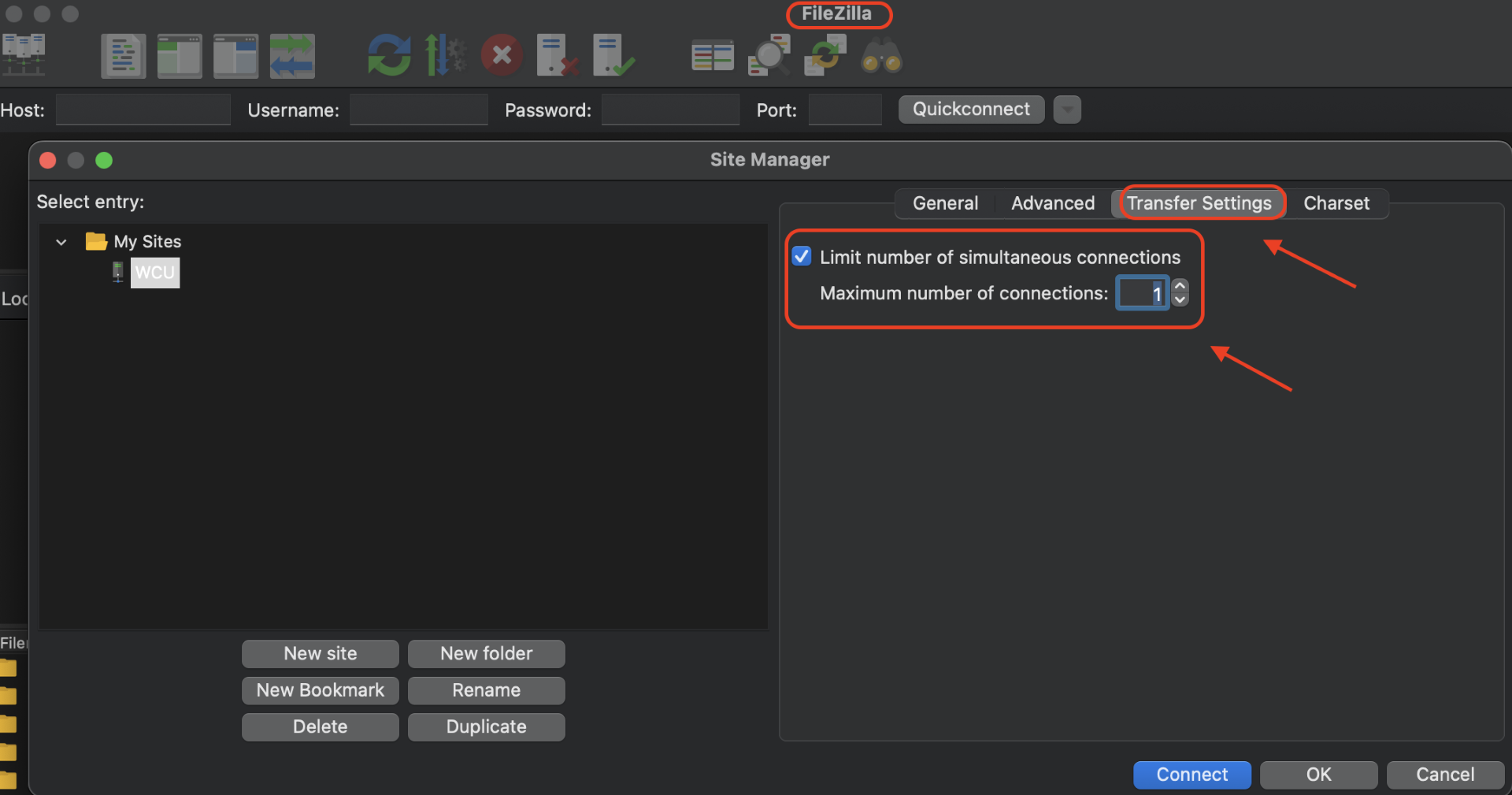Focus the Host input field
Screen dimensions: 1512x795
coord(143,110)
